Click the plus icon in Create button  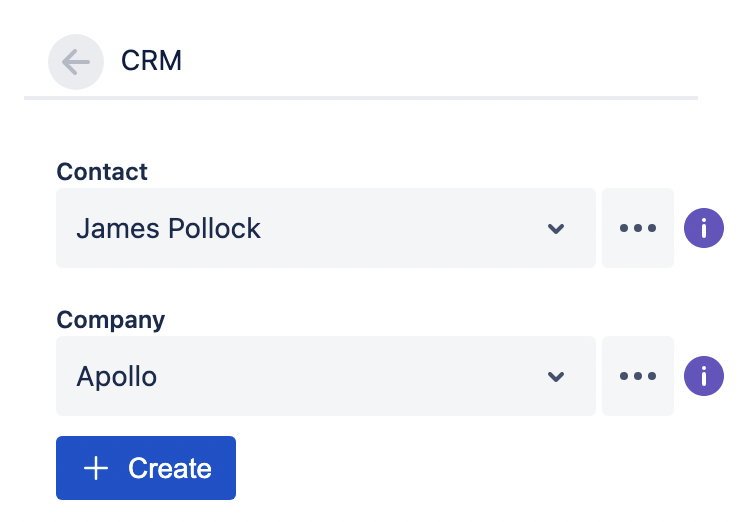coord(96,468)
